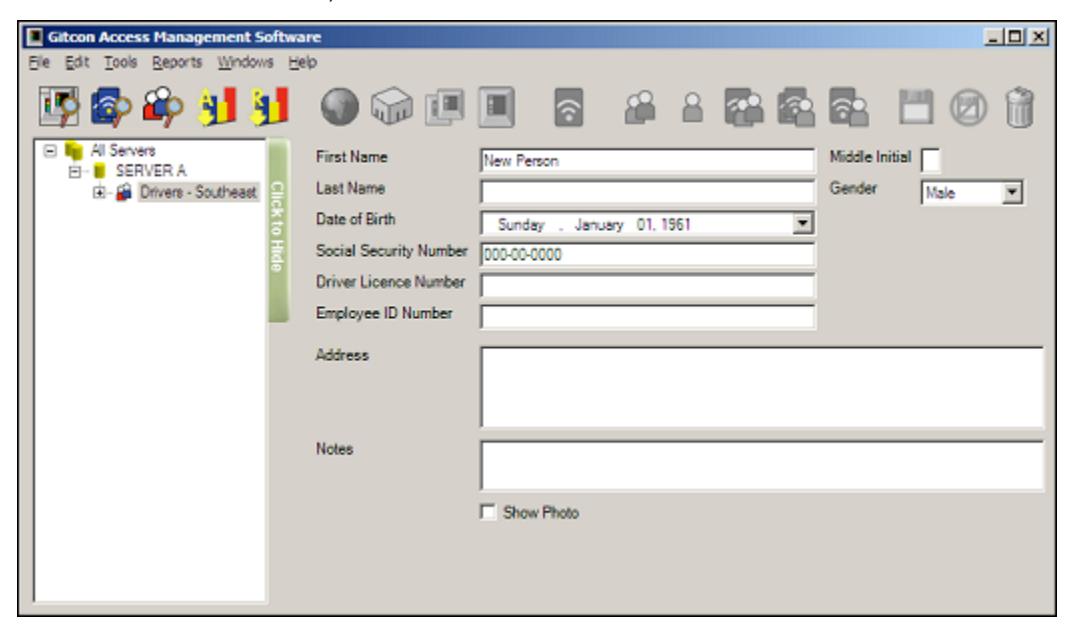1076x633 pixels.
Task: Click the gray people group icon
Action: coord(640,108)
